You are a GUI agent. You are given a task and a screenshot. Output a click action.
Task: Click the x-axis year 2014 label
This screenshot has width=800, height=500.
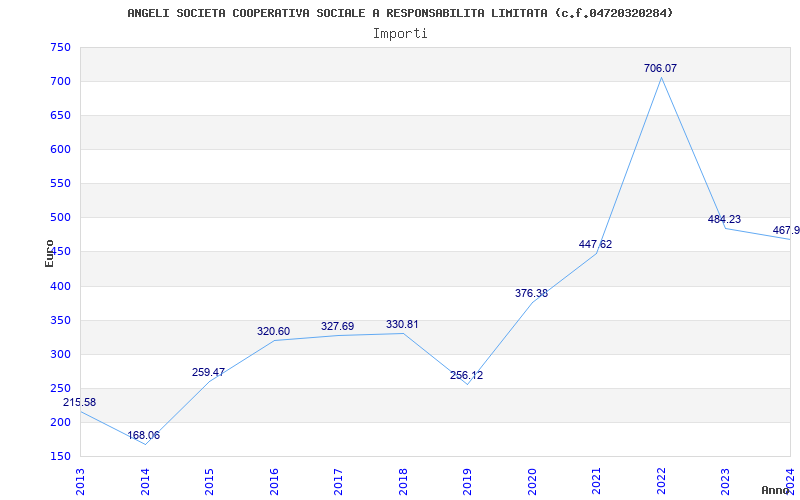(x=145, y=481)
